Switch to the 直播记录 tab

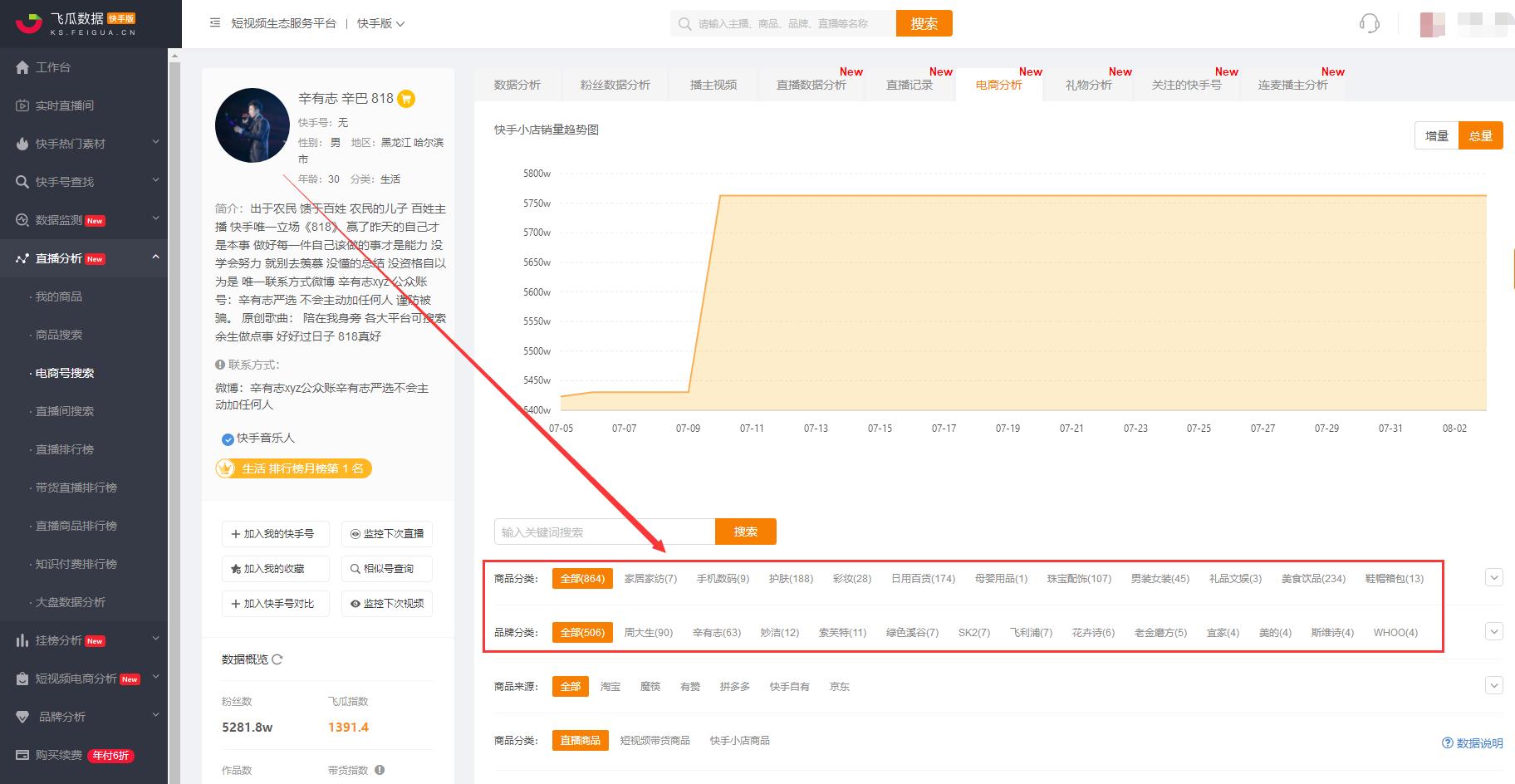909,85
